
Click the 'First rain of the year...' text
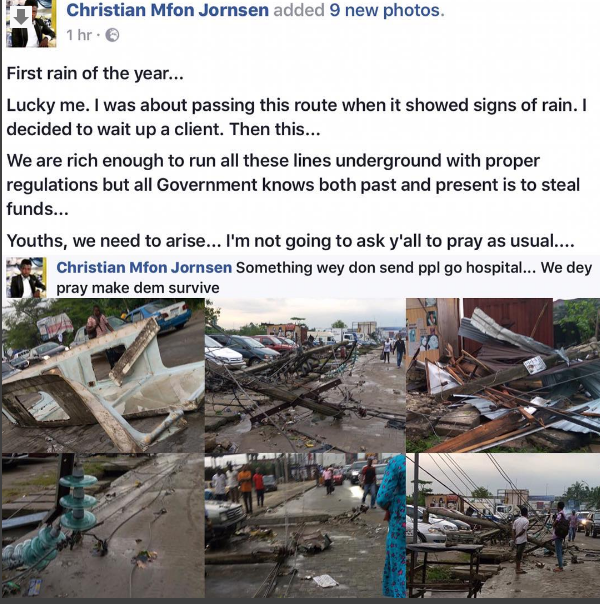(95, 73)
